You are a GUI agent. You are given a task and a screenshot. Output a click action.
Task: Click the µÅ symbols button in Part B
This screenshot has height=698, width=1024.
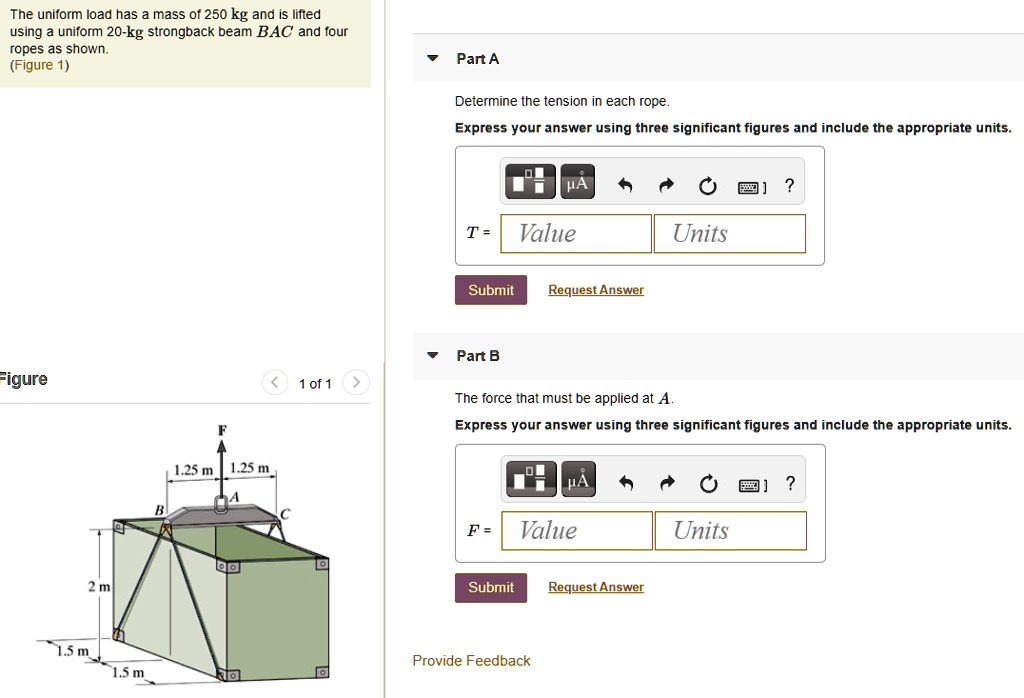[578, 480]
